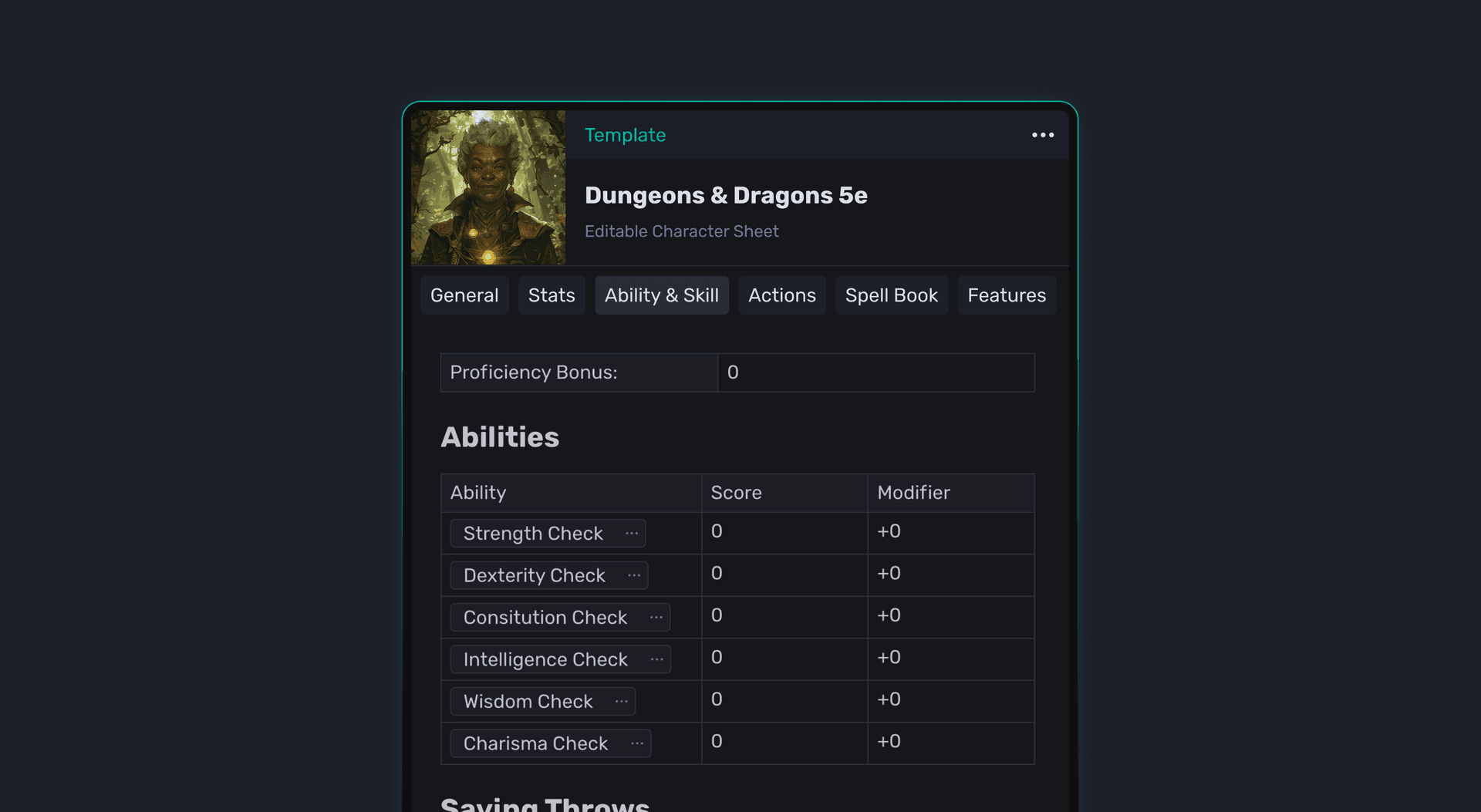This screenshot has width=1481, height=812.
Task: Click the Proficiency Bonus value field
Action: (x=876, y=372)
